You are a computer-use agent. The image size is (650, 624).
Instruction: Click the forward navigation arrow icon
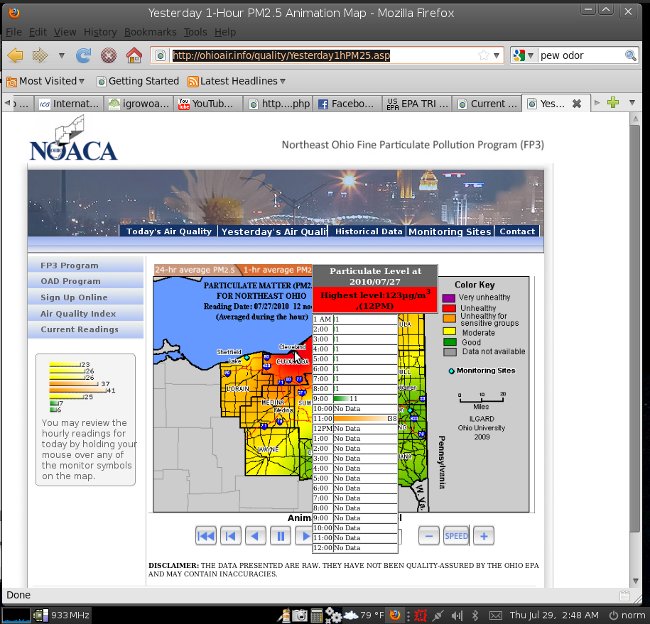click(40, 55)
